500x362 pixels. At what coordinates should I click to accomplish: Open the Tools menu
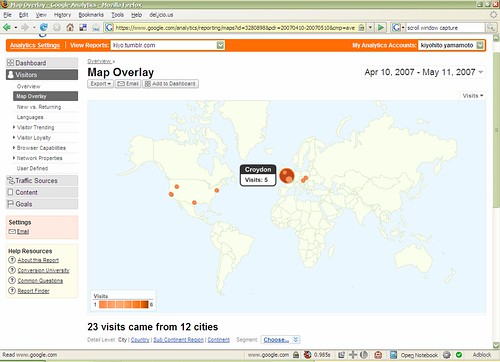(x=117, y=15)
